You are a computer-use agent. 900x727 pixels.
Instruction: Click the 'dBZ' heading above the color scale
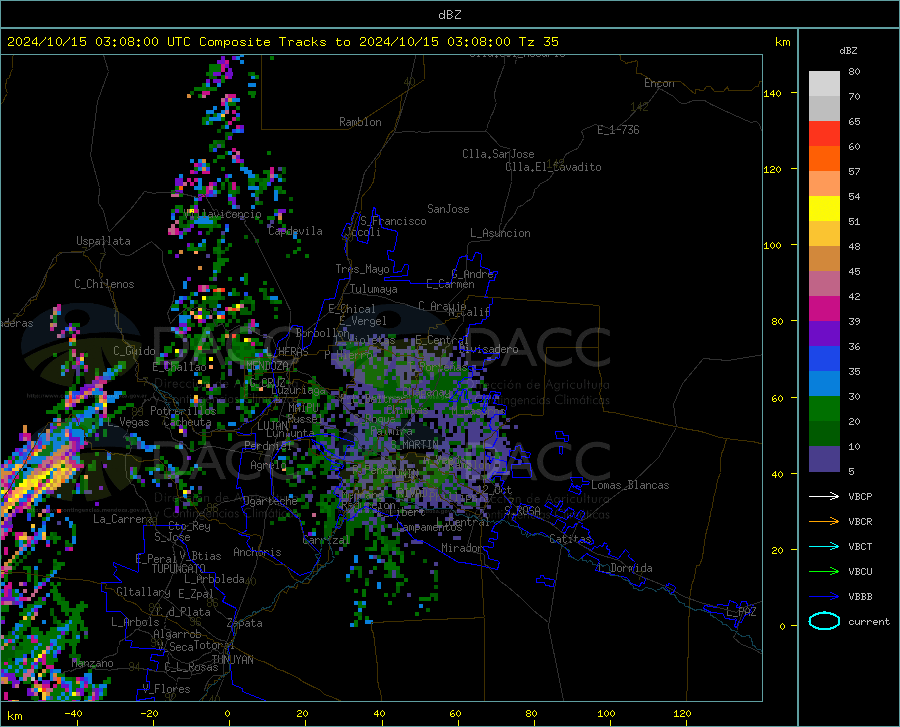point(848,50)
